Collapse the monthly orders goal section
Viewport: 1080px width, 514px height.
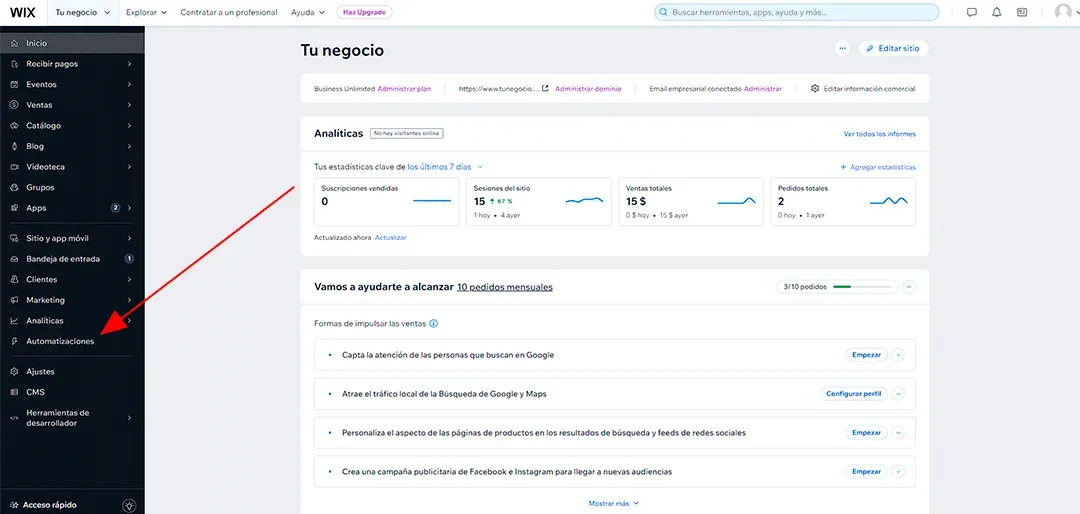coord(908,287)
